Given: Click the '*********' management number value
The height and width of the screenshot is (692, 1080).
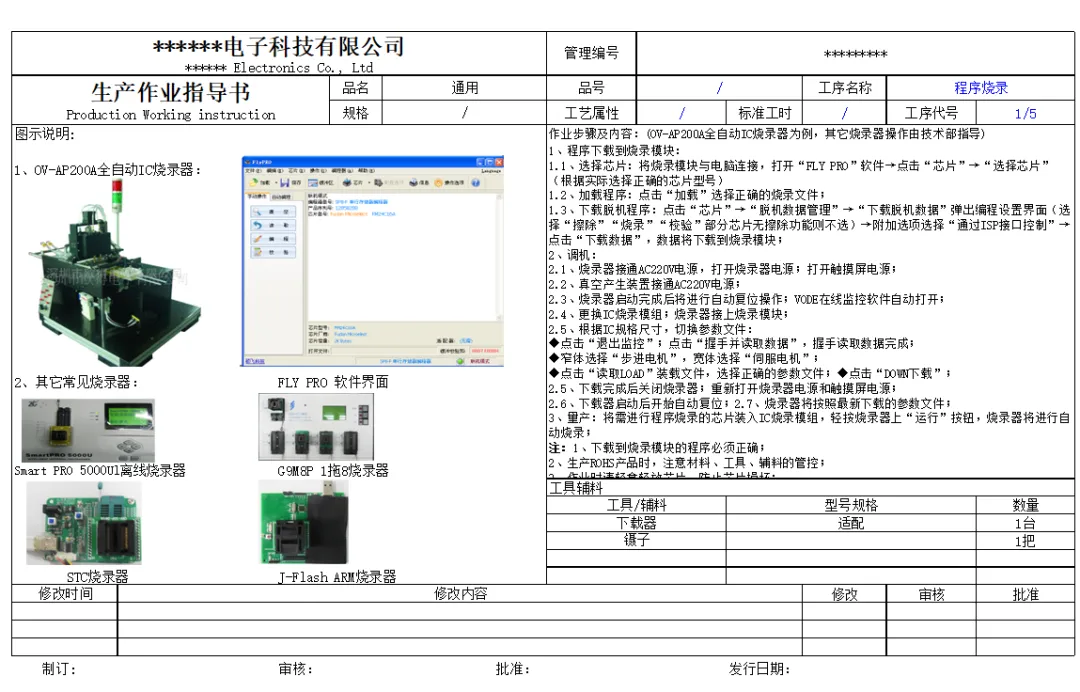Looking at the screenshot, I should click(x=855, y=54).
